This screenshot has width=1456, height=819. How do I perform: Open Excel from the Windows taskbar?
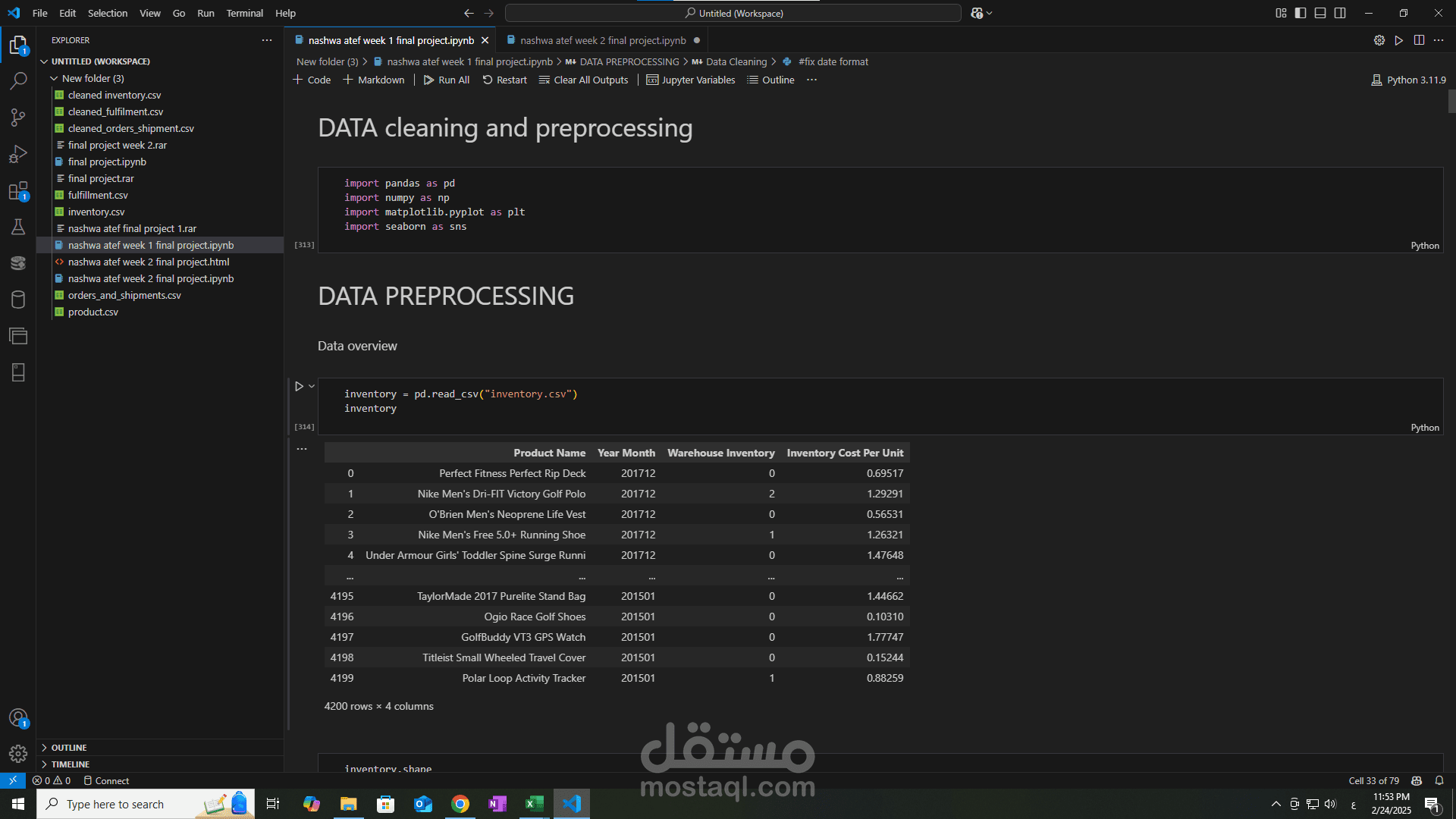point(535,804)
